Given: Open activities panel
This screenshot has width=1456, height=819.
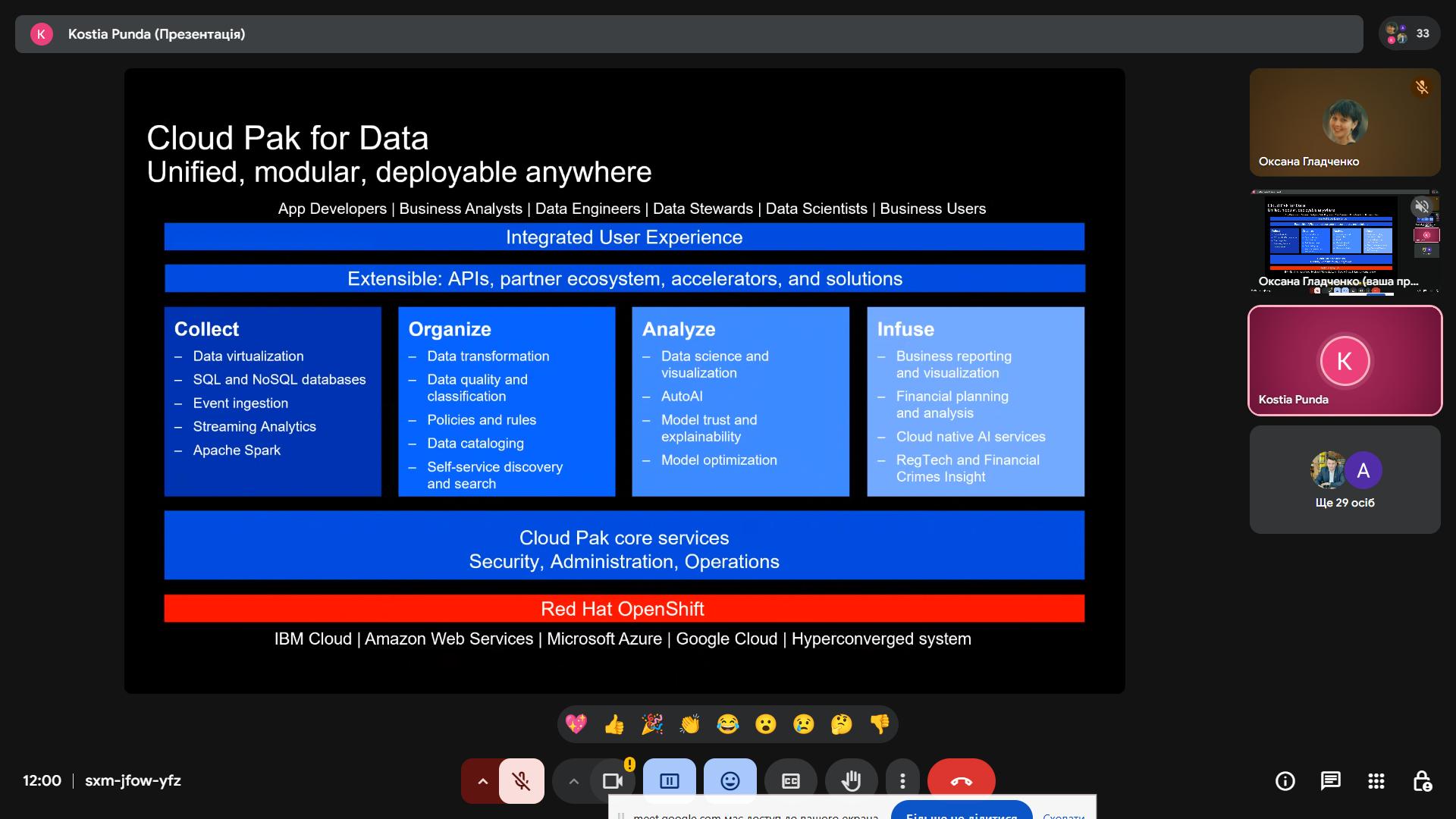Looking at the screenshot, I should click(x=1376, y=780).
